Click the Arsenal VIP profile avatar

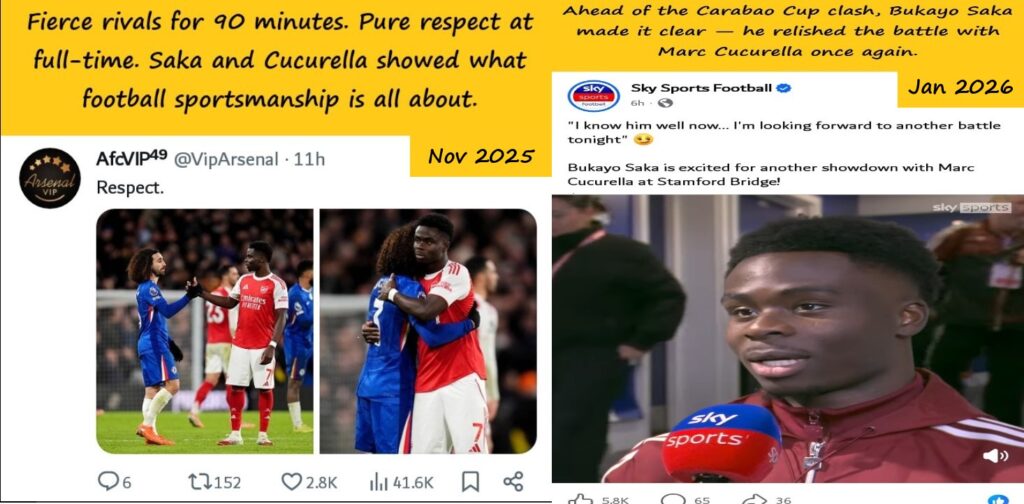(50, 178)
